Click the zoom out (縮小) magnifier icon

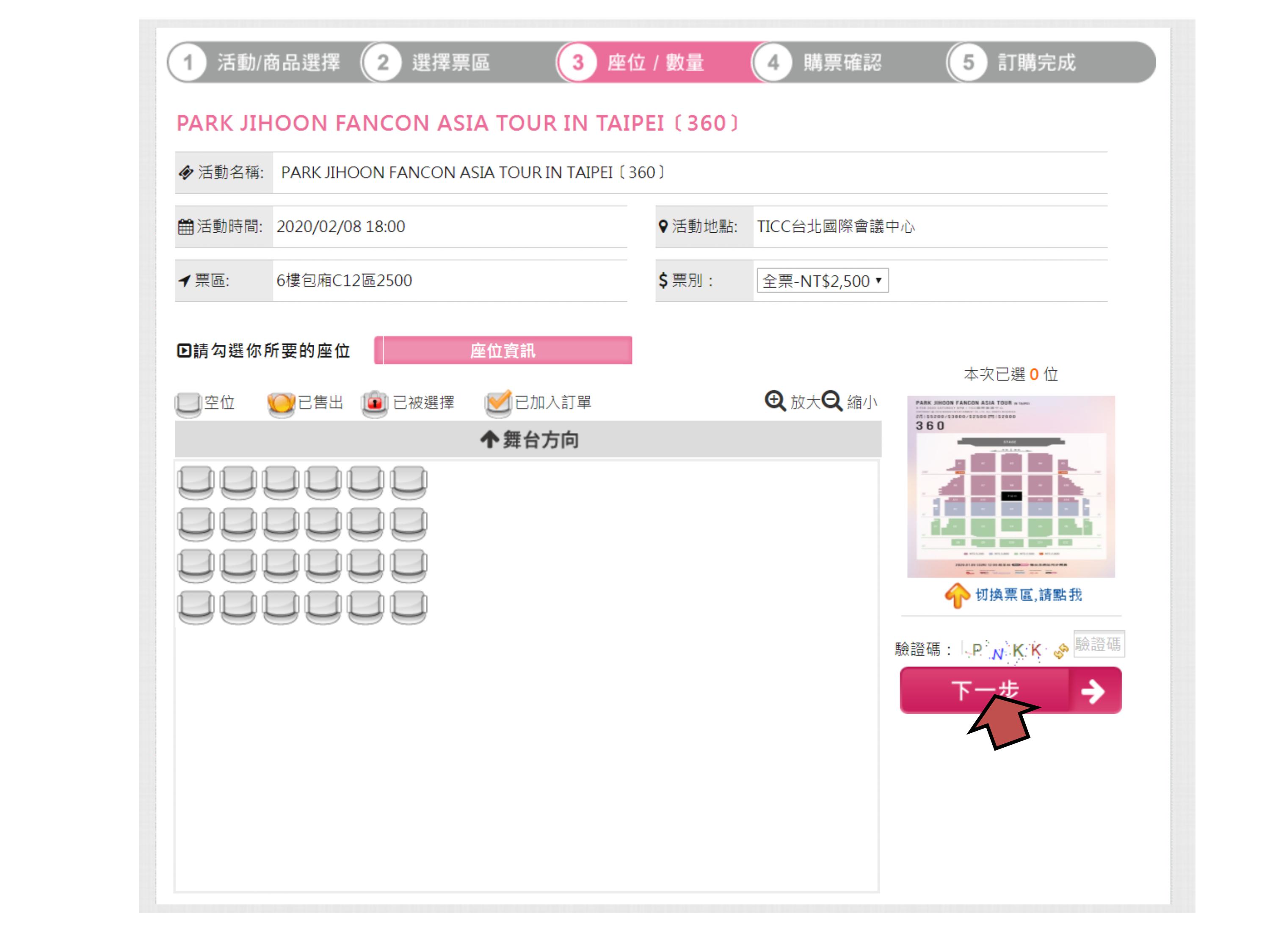(x=831, y=401)
